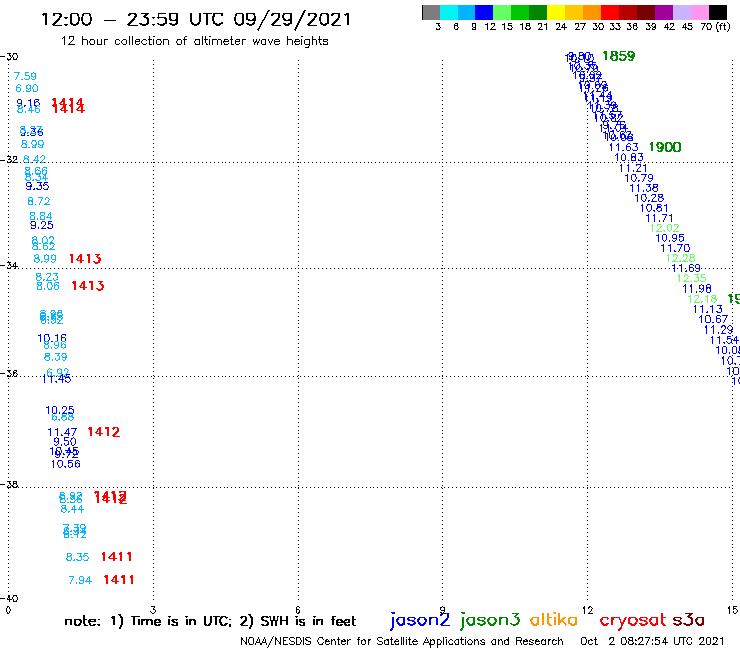Viewport: 740px width, 650px height.
Task: Click the wave height value '11.47'
Action: click(62, 432)
